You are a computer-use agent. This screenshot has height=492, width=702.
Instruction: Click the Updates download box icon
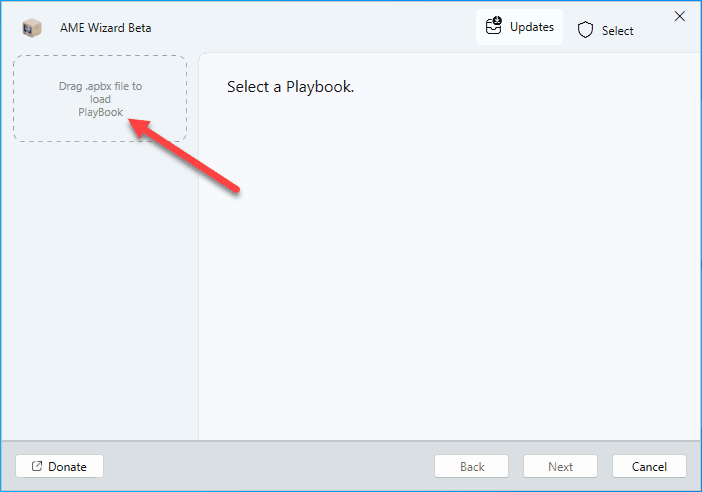click(x=494, y=27)
